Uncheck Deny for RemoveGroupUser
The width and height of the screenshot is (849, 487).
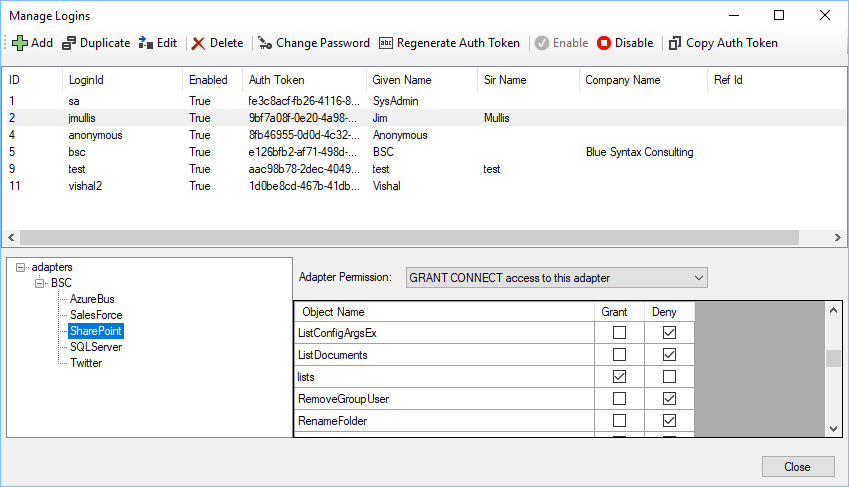point(670,399)
